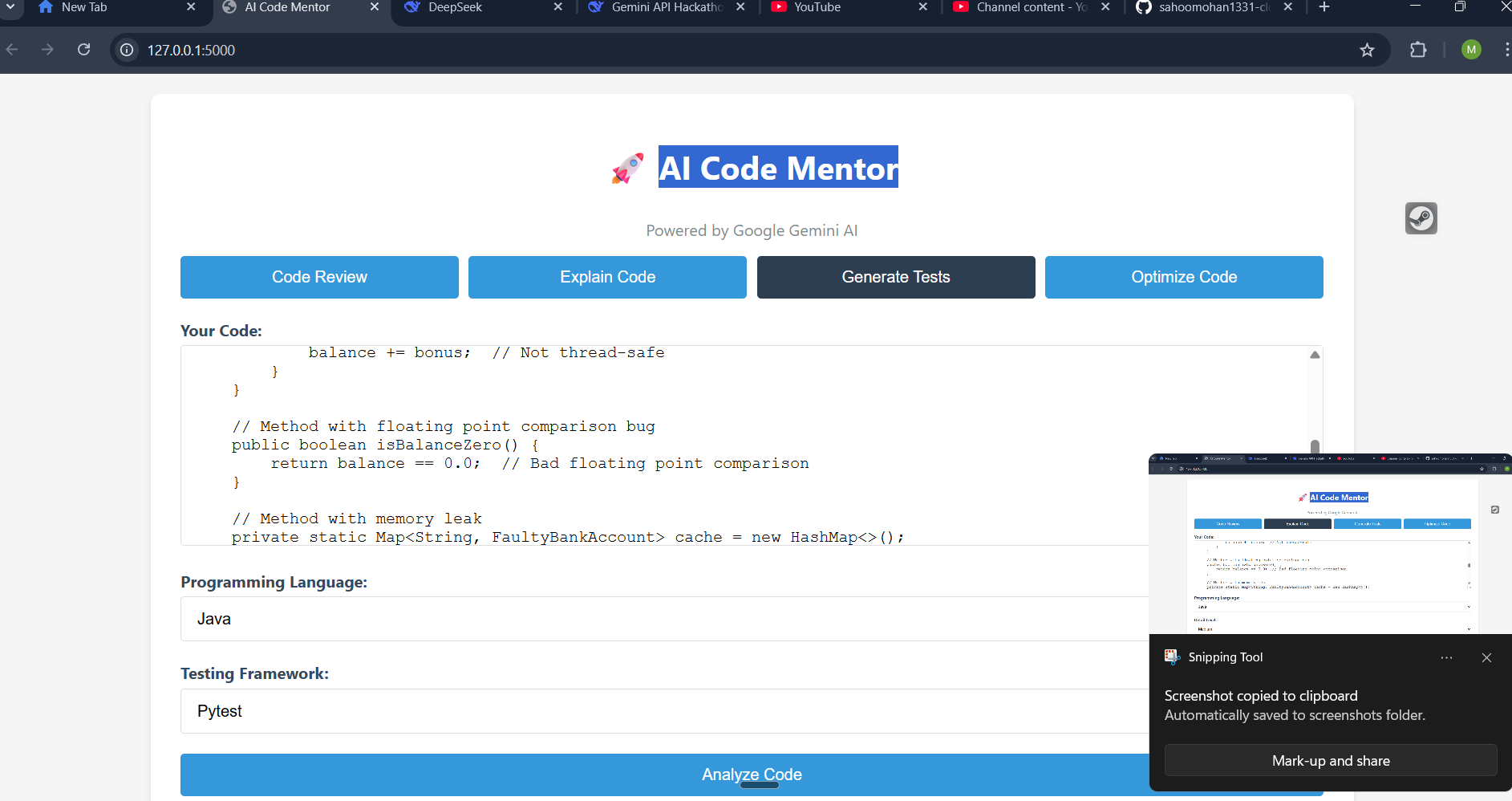Click the code area scroll-up arrow
Screen dimensions: 1512x801
tap(1315, 355)
